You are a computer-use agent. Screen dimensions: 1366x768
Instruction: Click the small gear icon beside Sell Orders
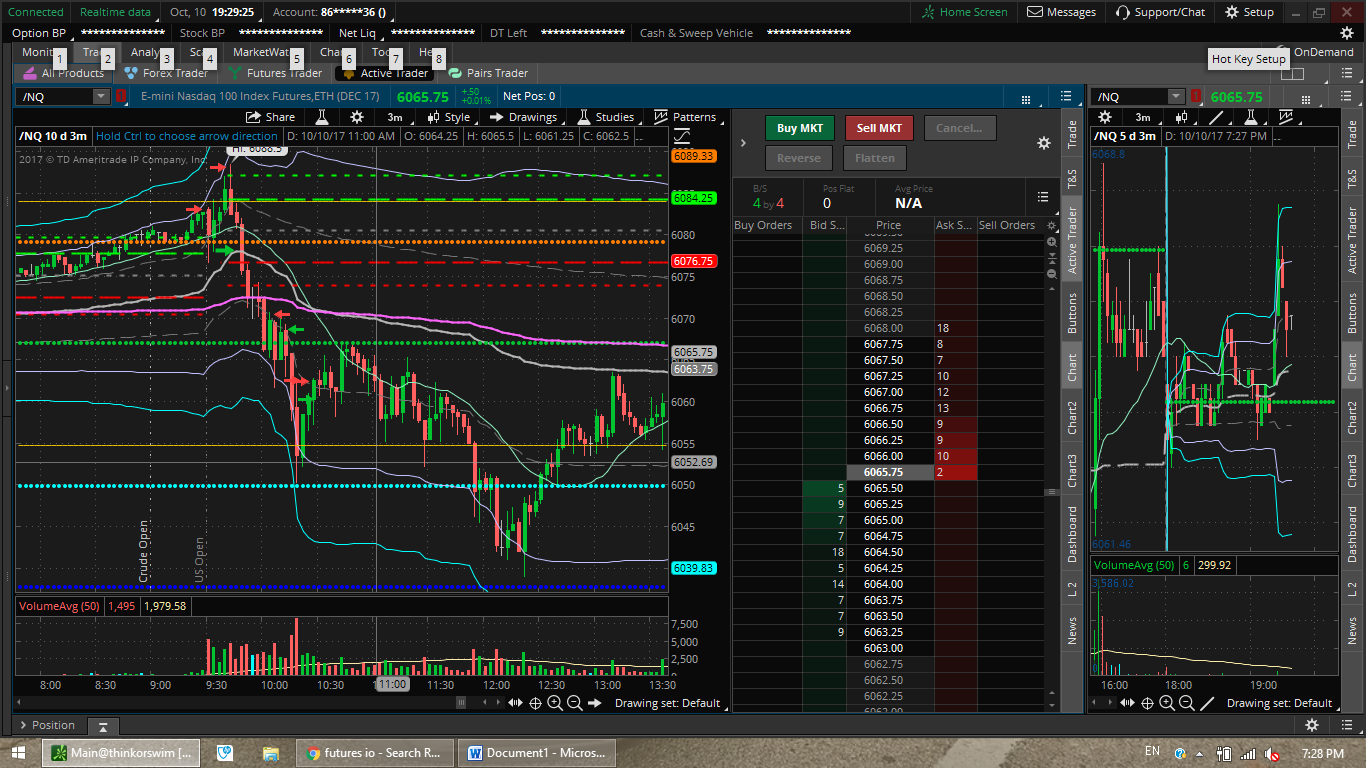(x=1051, y=226)
